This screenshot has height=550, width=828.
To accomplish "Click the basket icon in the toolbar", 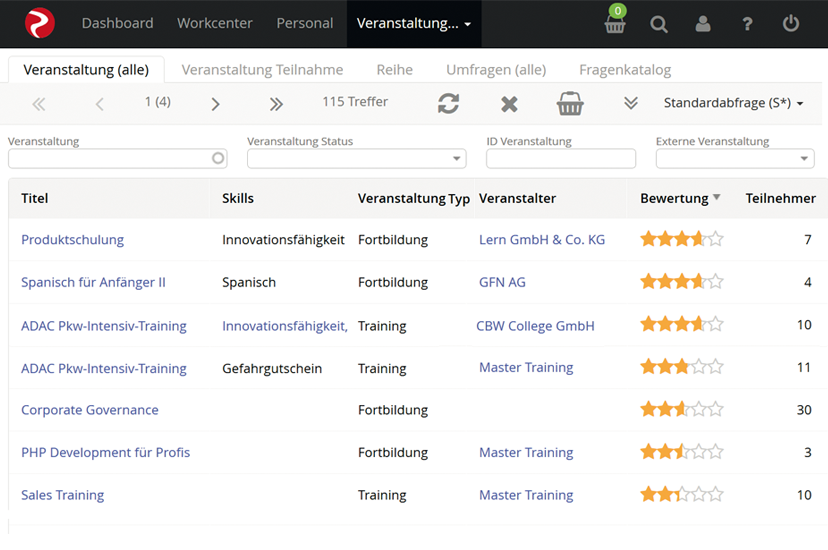I will tap(570, 103).
